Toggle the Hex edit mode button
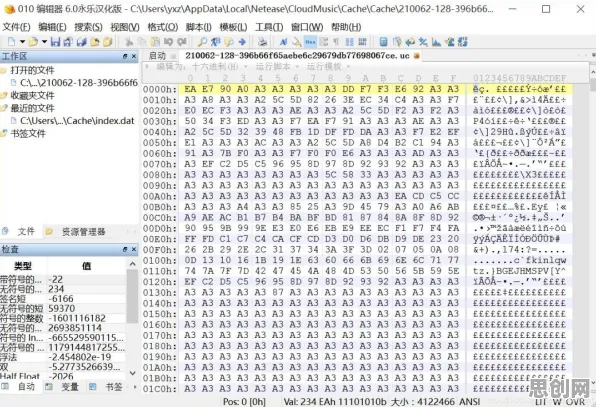This screenshot has height=407, width=596. coord(310,42)
